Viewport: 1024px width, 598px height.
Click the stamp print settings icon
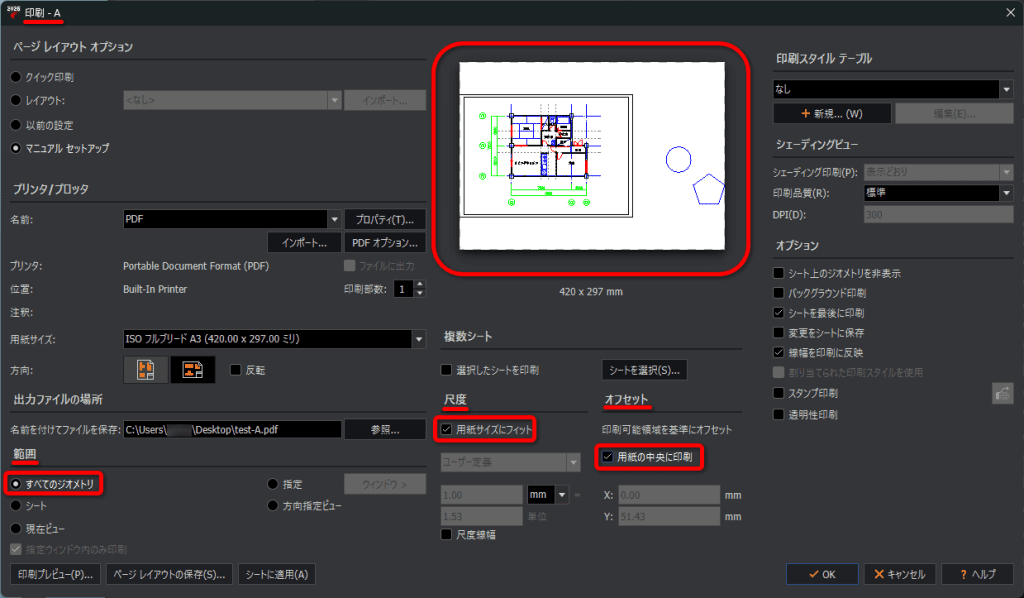(1002, 393)
